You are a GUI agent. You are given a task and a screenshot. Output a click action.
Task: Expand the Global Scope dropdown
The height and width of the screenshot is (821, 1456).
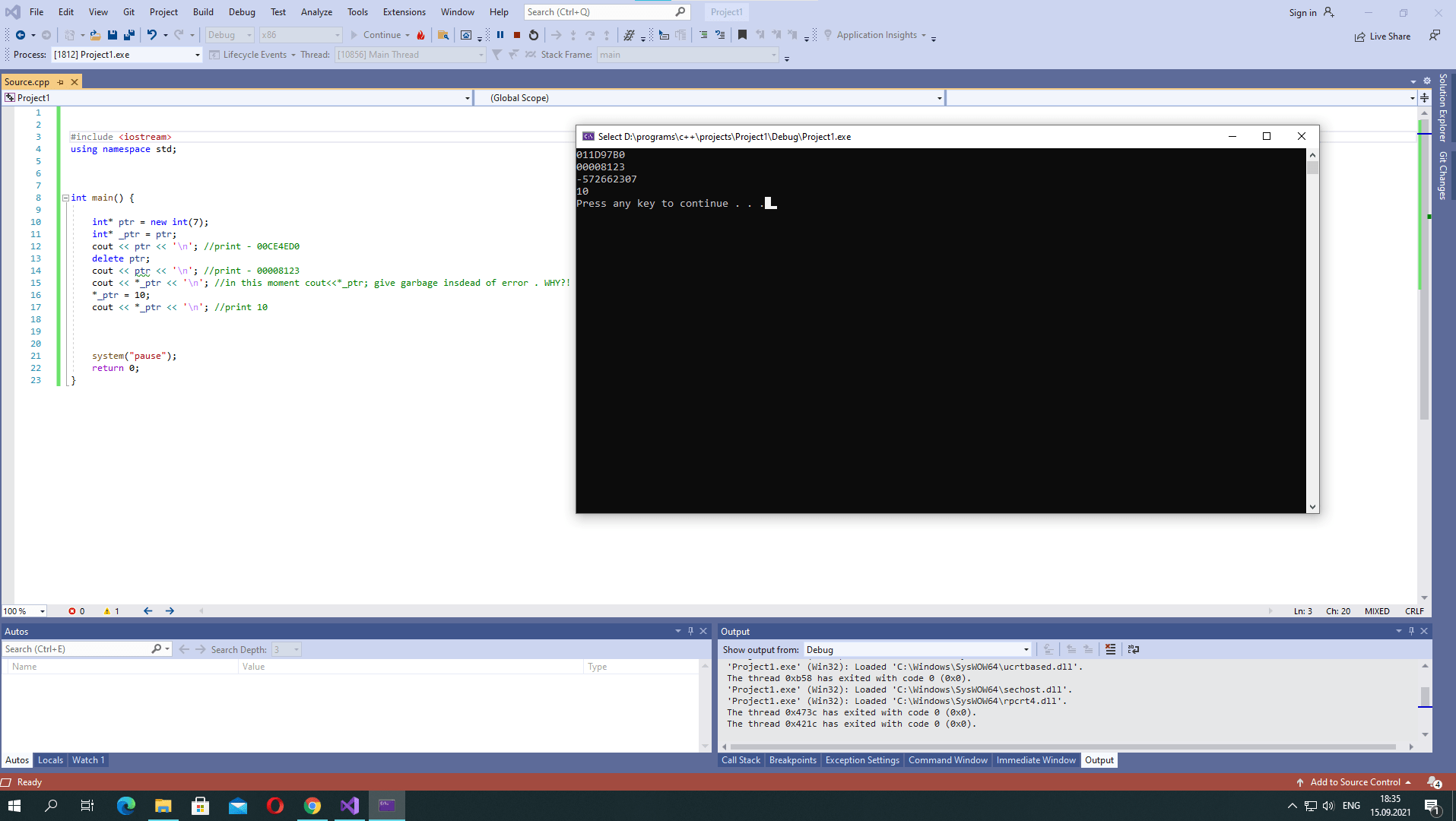click(940, 98)
